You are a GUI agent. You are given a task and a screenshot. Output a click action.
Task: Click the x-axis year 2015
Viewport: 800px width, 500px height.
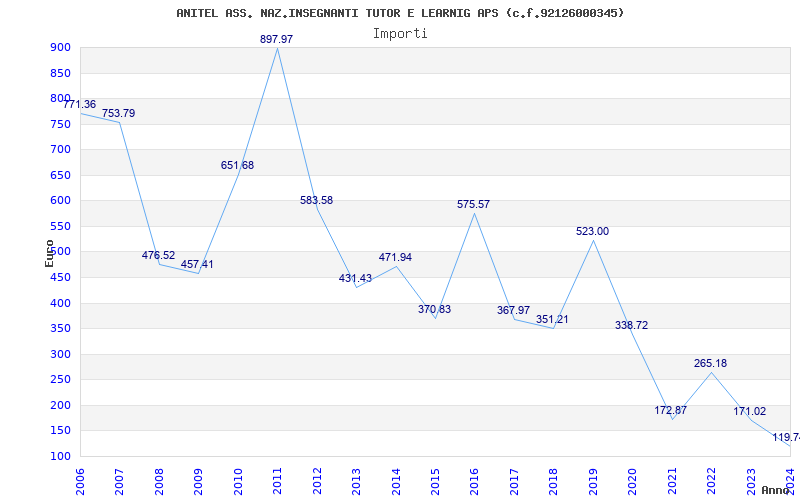(x=435, y=482)
